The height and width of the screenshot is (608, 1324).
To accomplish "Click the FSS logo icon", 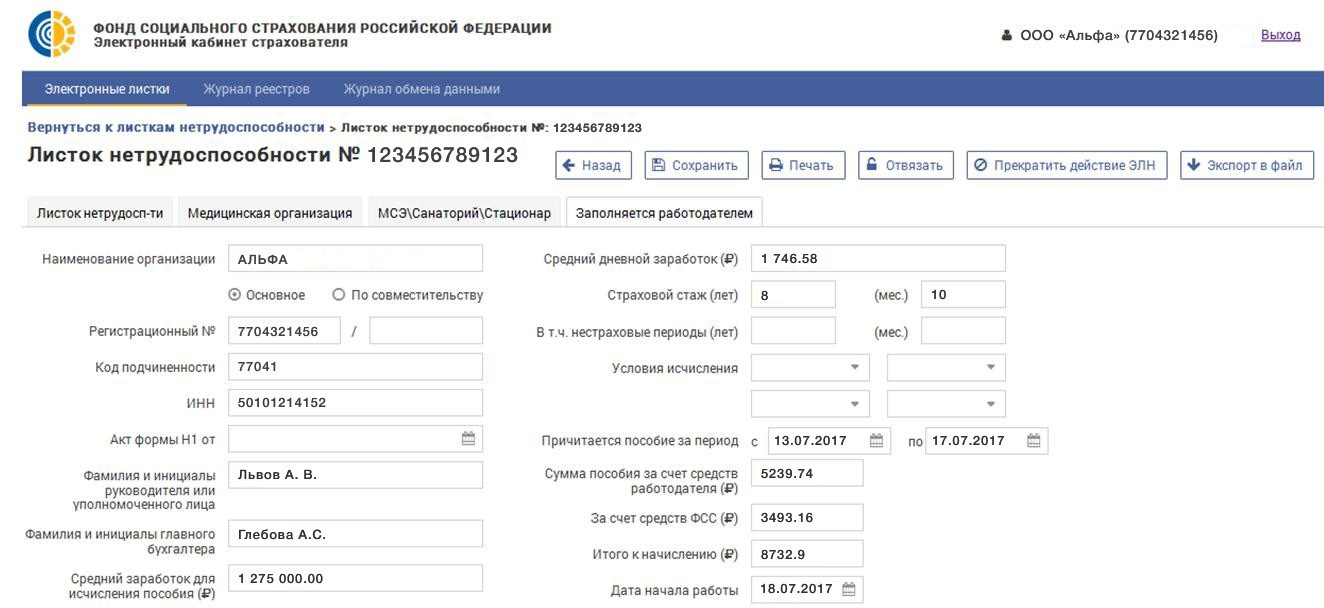I will coord(52,35).
